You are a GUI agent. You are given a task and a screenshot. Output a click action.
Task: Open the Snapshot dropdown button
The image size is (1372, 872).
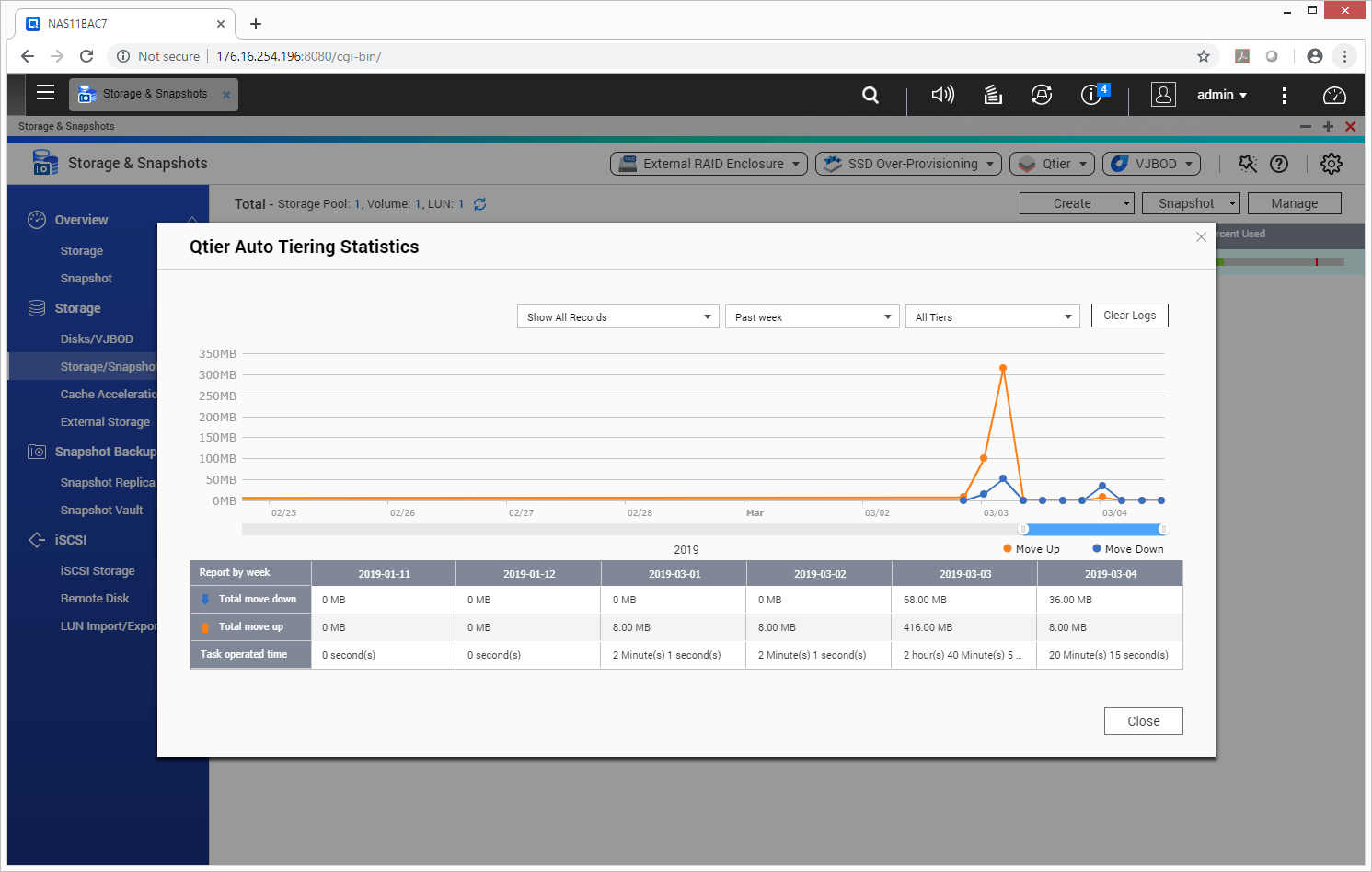(1191, 203)
